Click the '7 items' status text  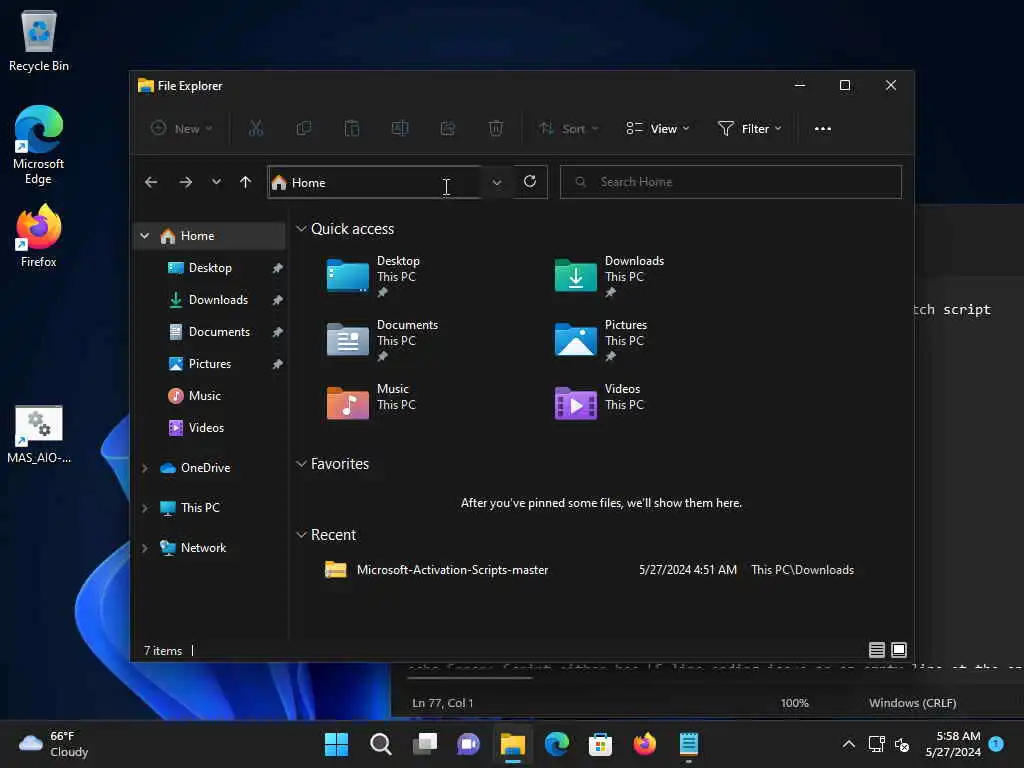click(x=163, y=650)
